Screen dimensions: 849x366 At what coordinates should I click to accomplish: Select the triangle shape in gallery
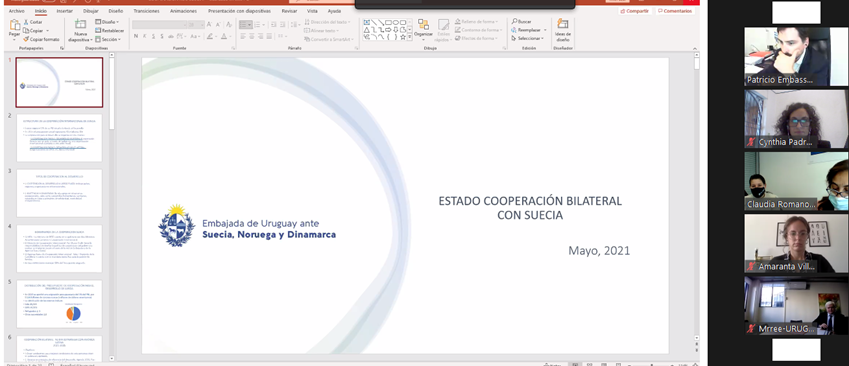pyautogui.click(x=367, y=30)
